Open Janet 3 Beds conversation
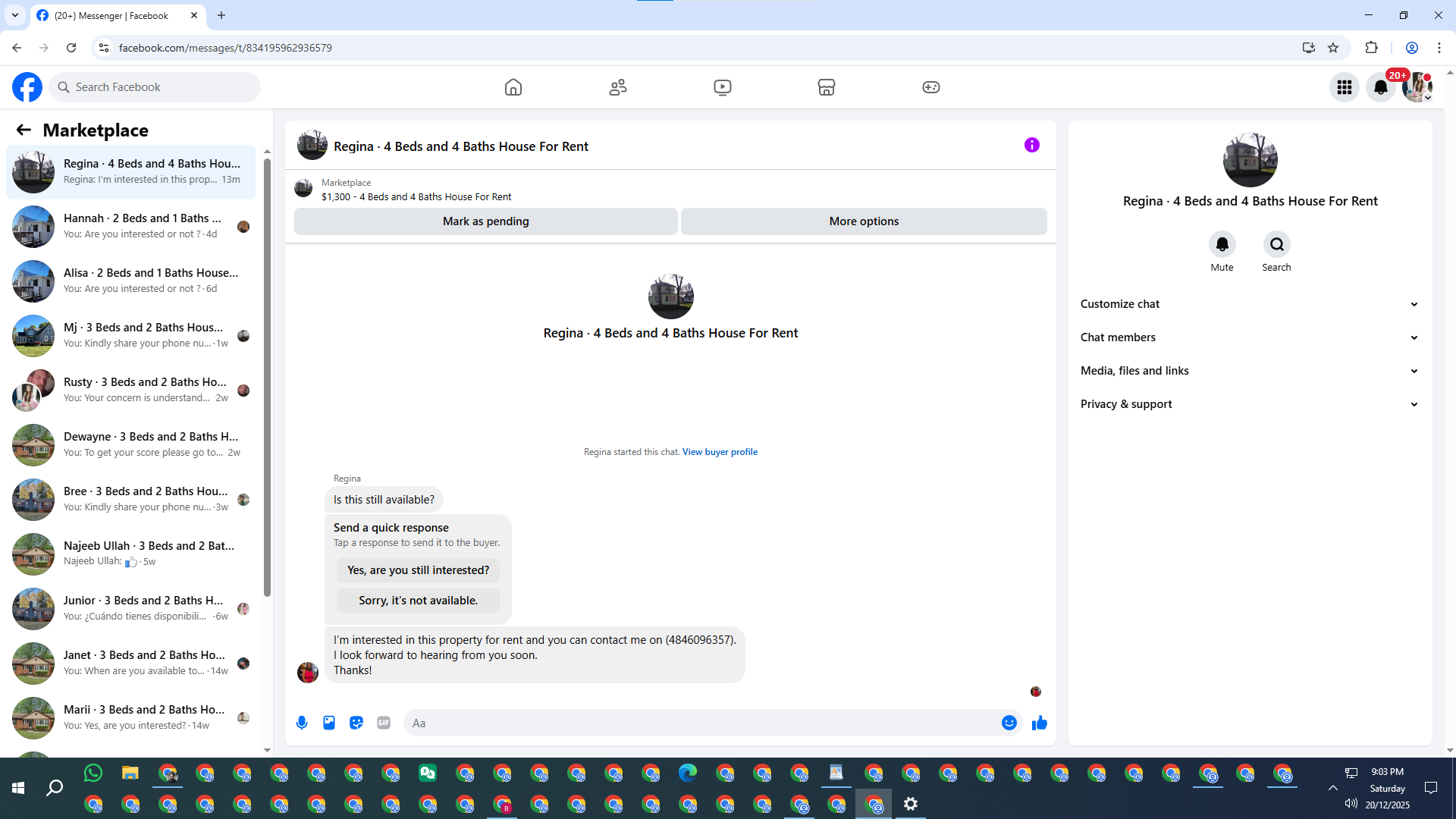The height and width of the screenshot is (819, 1456). [x=131, y=664]
